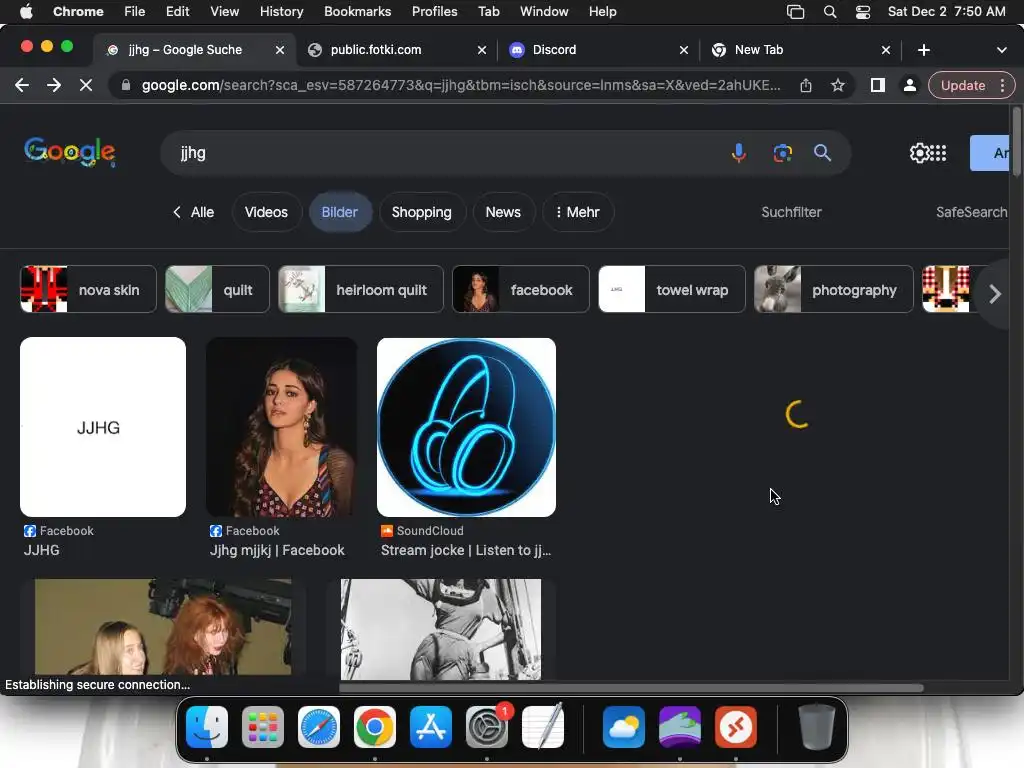Open the Jjhg mjjkj woman image
This screenshot has width=1024, height=768.
tap(281, 427)
